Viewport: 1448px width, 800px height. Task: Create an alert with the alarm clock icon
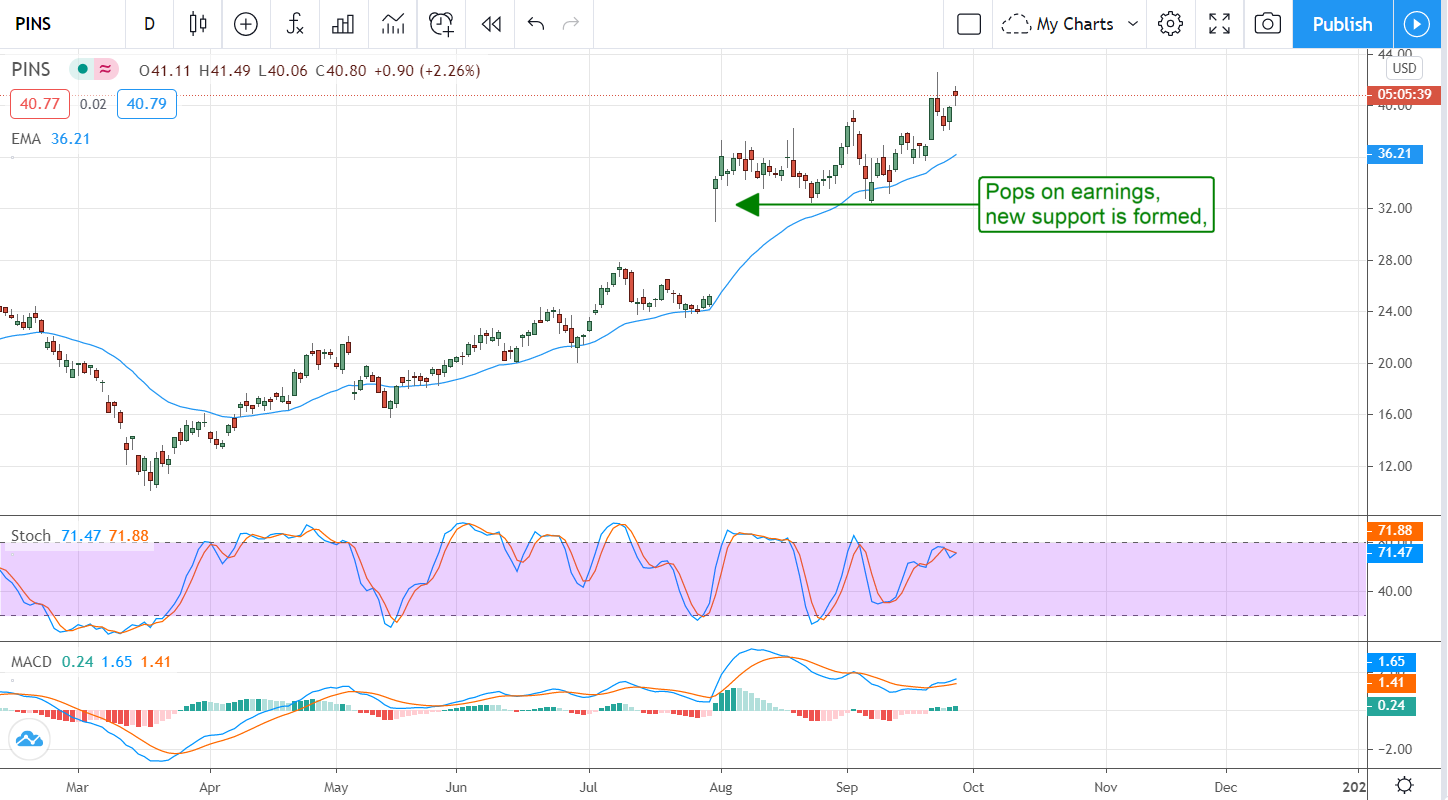tap(441, 24)
